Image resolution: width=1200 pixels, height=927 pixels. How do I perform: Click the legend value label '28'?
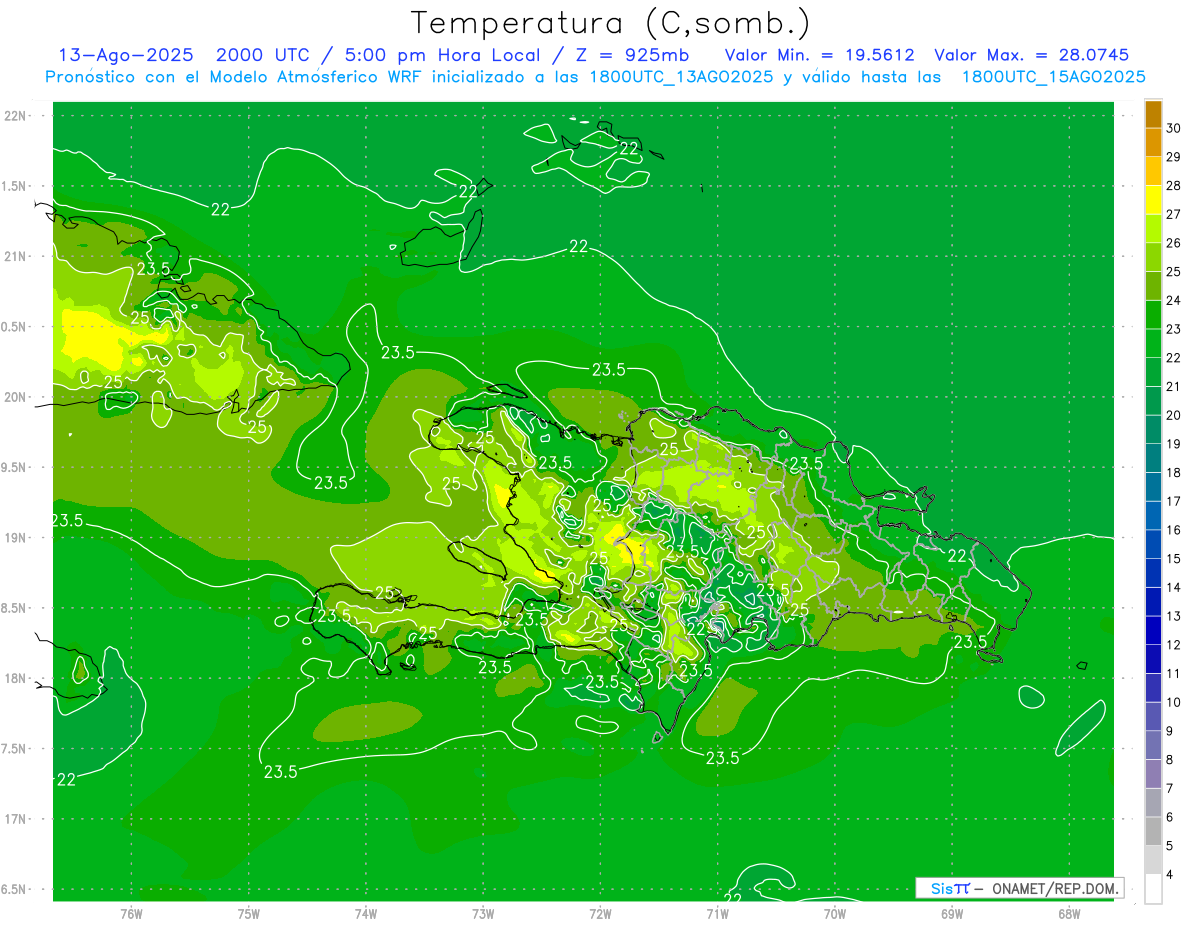click(x=1174, y=186)
